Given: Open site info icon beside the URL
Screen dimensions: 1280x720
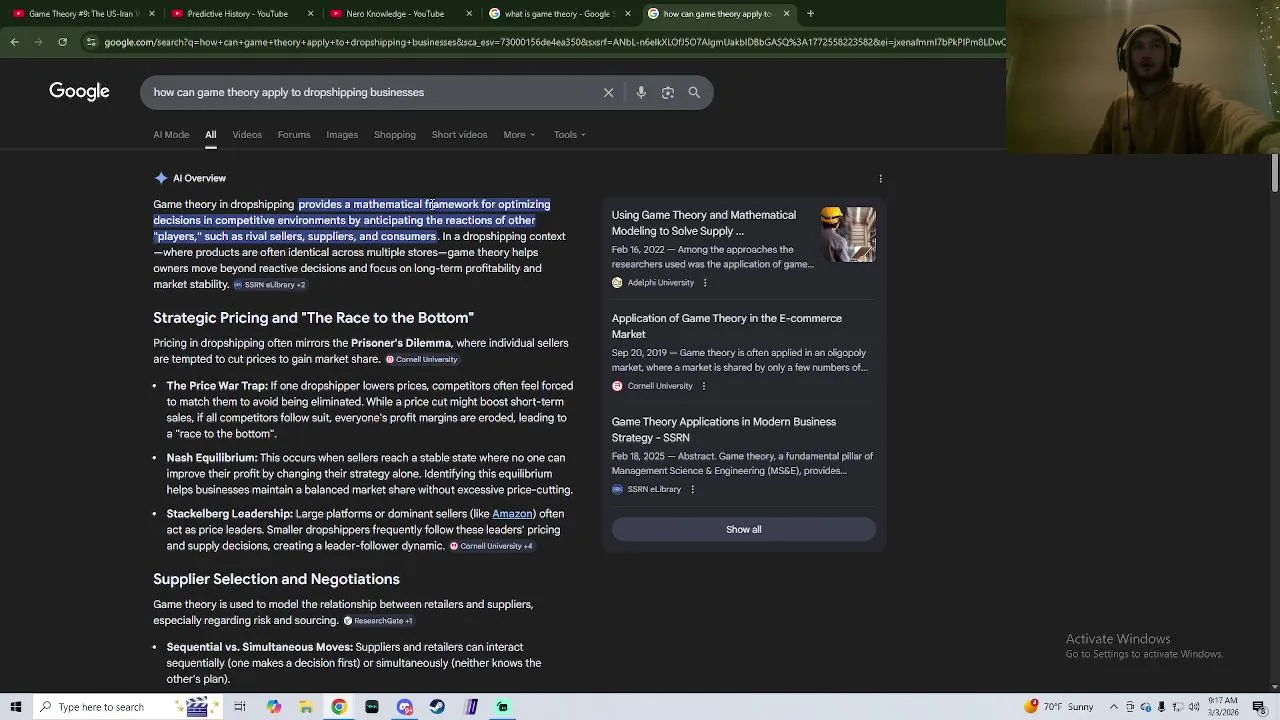Looking at the screenshot, I should click(x=91, y=42).
